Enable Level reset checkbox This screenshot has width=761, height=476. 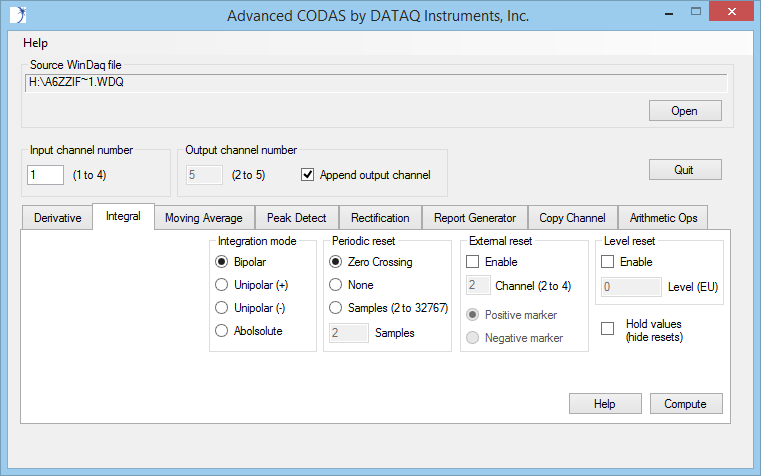click(607, 262)
